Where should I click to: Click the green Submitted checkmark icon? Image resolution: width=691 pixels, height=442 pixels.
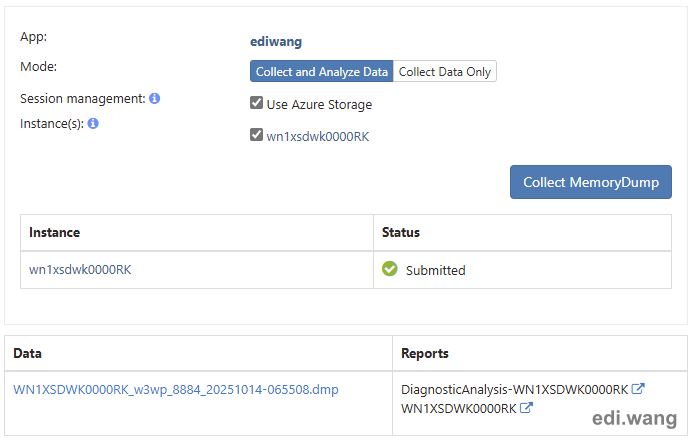click(x=390, y=269)
